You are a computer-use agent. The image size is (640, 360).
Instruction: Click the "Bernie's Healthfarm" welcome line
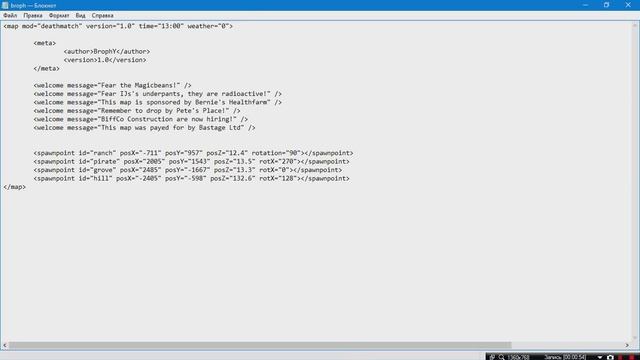coord(158,102)
